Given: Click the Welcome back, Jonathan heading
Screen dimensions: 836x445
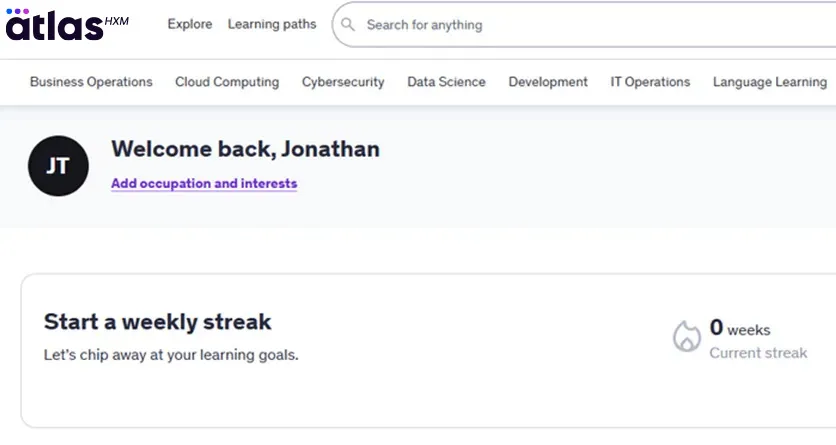Looking at the screenshot, I should 245,149.
